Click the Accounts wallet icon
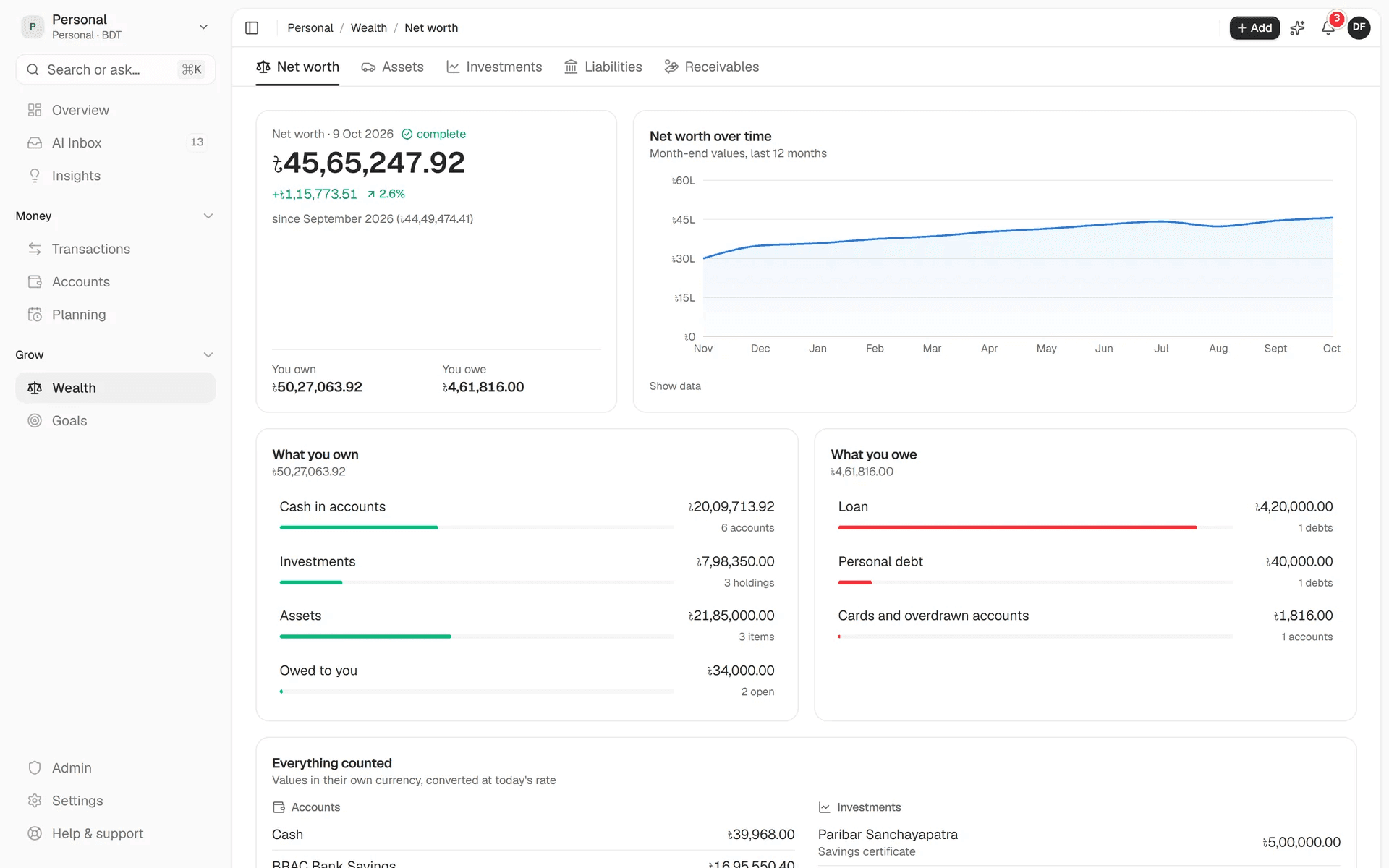 (35, 282)
